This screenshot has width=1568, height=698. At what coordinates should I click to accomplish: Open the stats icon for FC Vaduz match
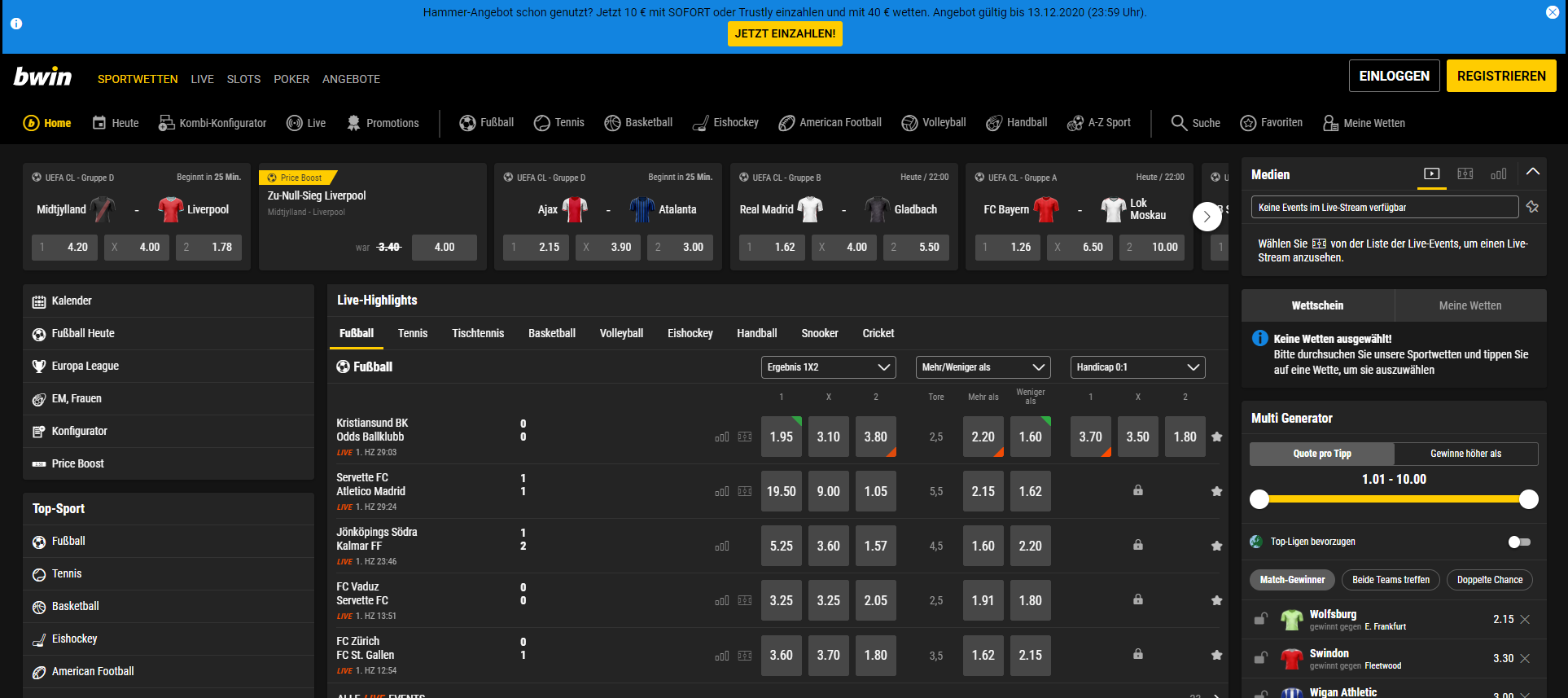[x=722, y=601]
